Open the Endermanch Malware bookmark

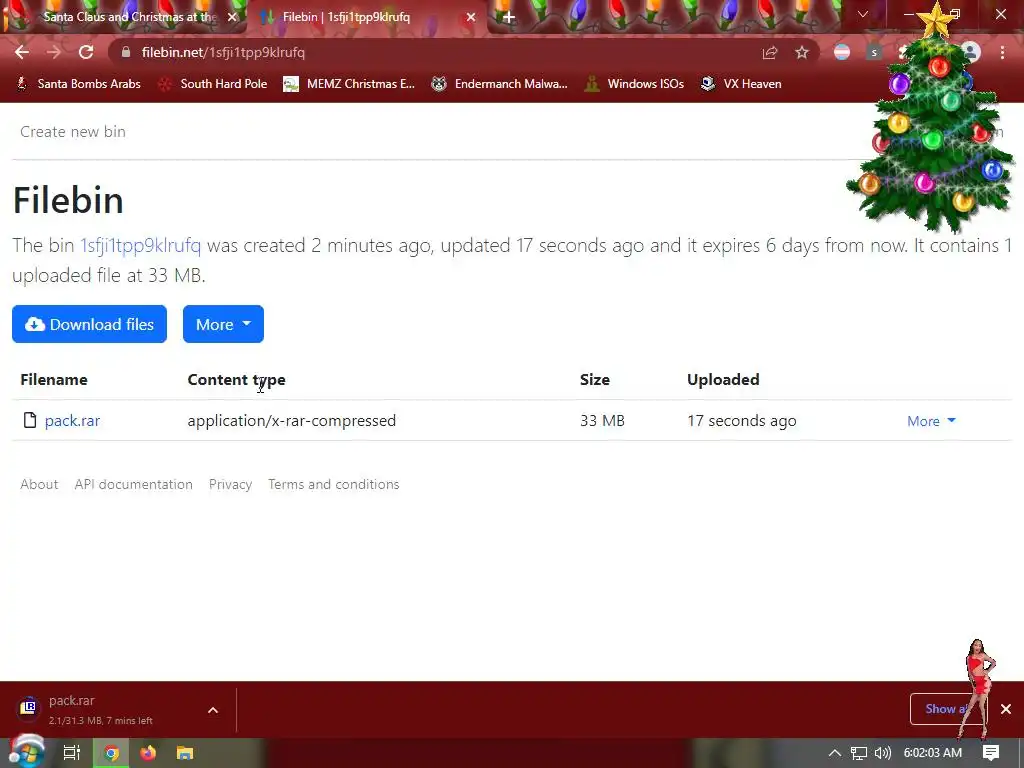(500, 84)
